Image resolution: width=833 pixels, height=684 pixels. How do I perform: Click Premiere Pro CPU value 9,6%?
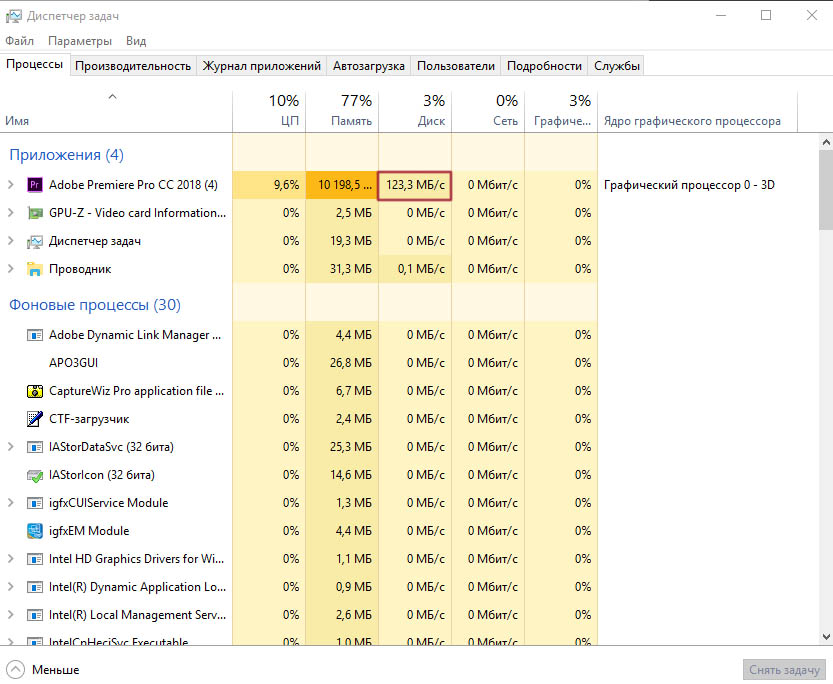click(x=269, y=185)
